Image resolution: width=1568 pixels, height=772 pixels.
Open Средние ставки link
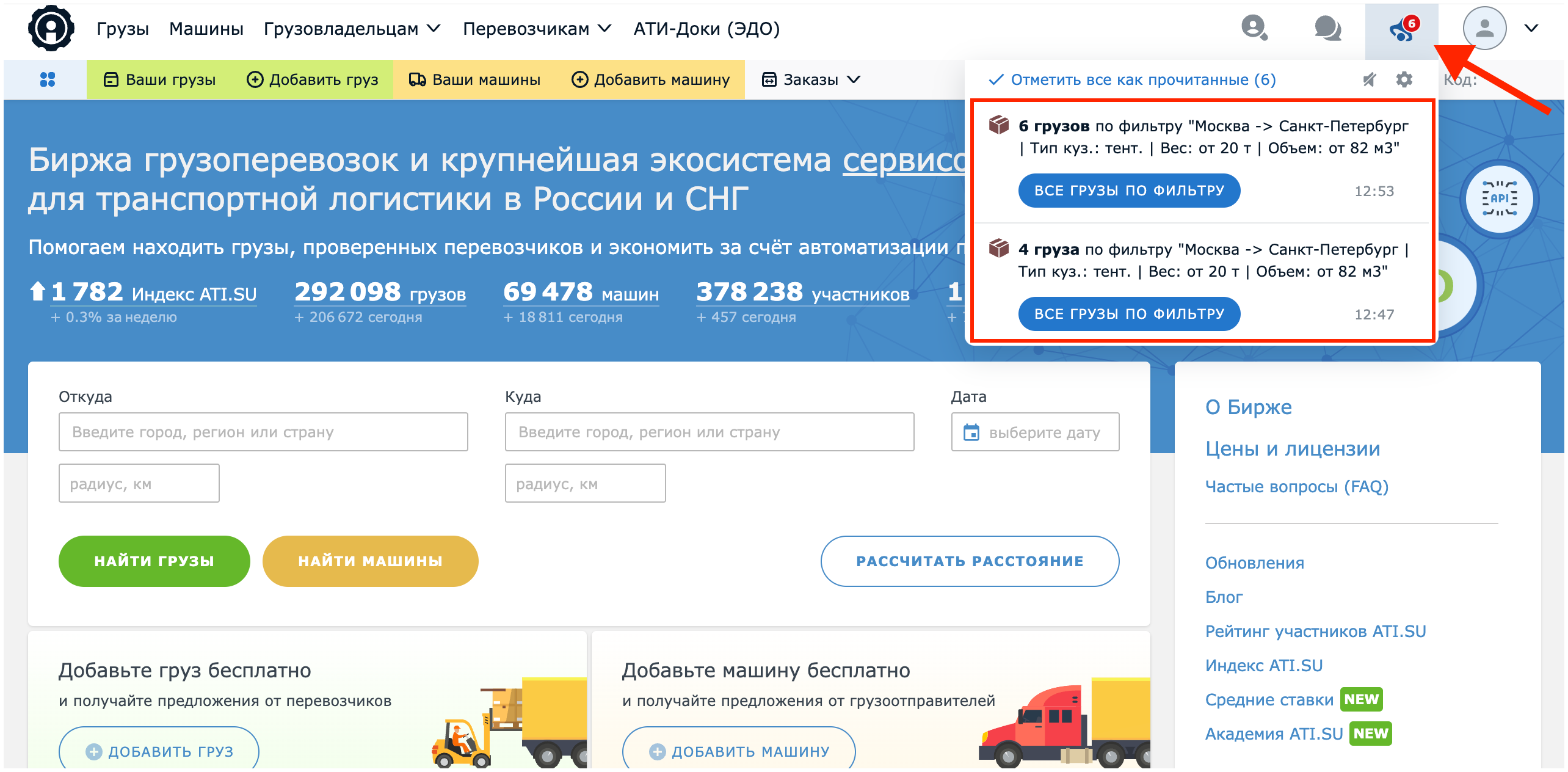1269,700
